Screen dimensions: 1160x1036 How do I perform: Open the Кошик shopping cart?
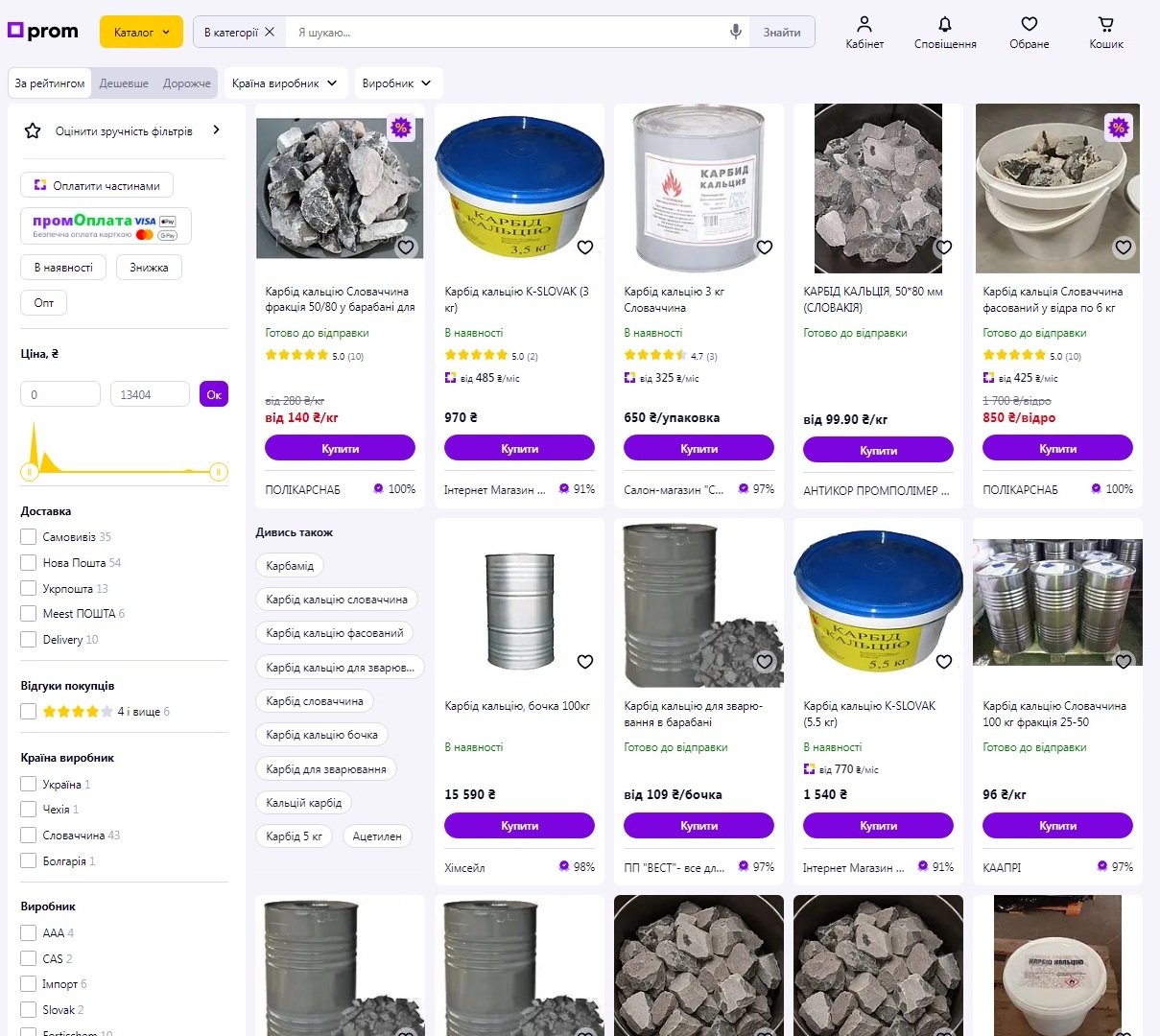[1105, 32]
